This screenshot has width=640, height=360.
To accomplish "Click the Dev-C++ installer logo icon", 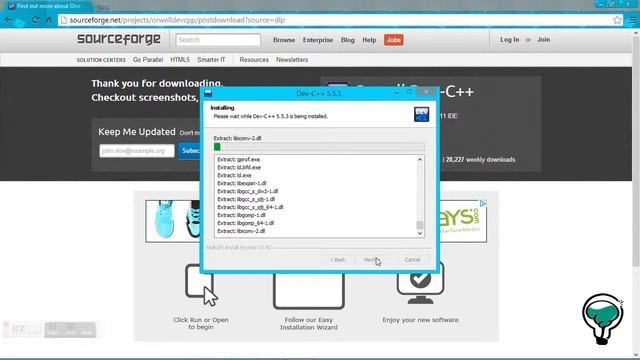I will click(421, 114).
